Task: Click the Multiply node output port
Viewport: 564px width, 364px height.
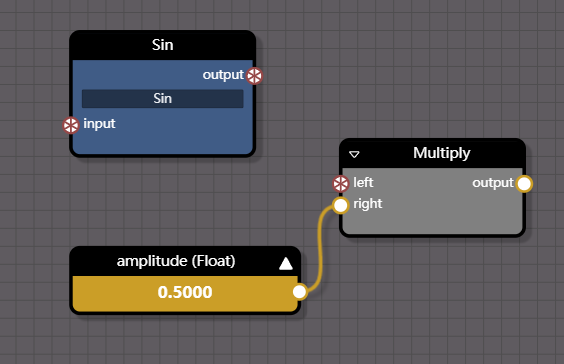Action: (x=524, y=184)
